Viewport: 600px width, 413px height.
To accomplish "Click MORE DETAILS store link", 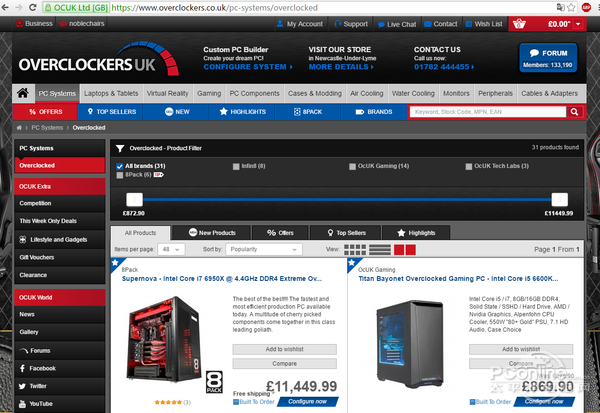I will click(x=341, y=67).
